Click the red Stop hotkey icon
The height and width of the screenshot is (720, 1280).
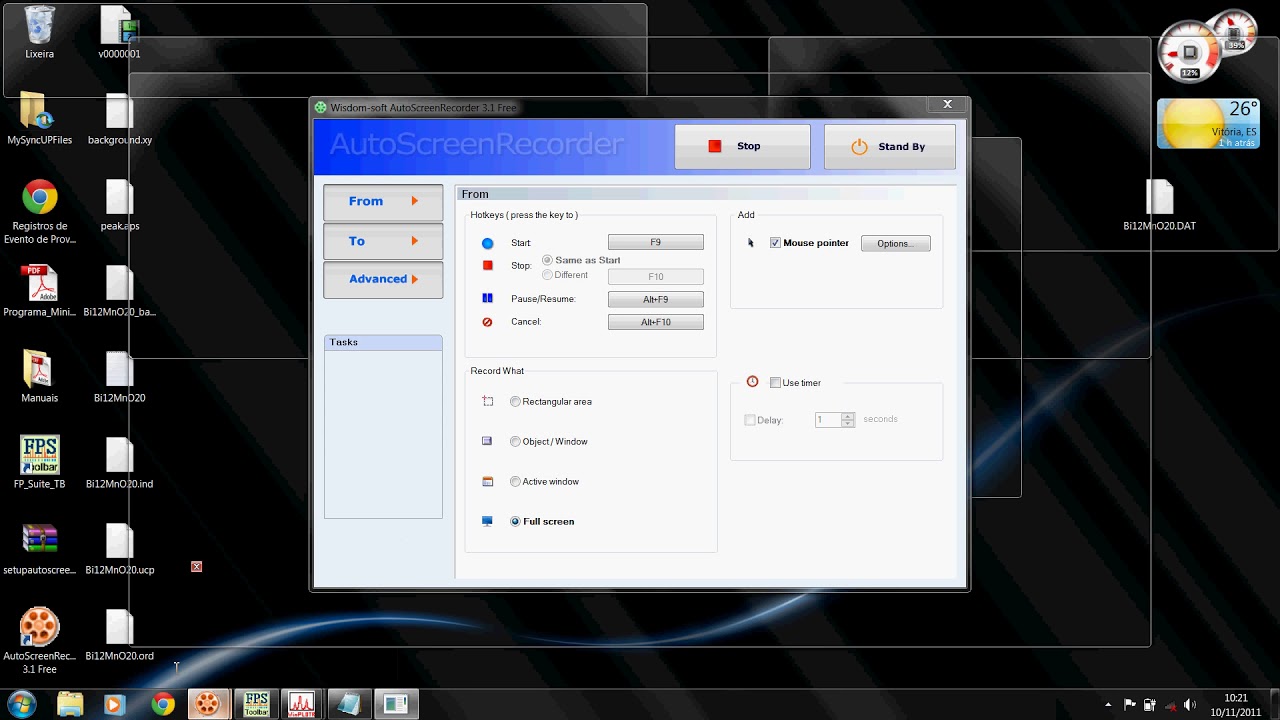tap(488, 265)
